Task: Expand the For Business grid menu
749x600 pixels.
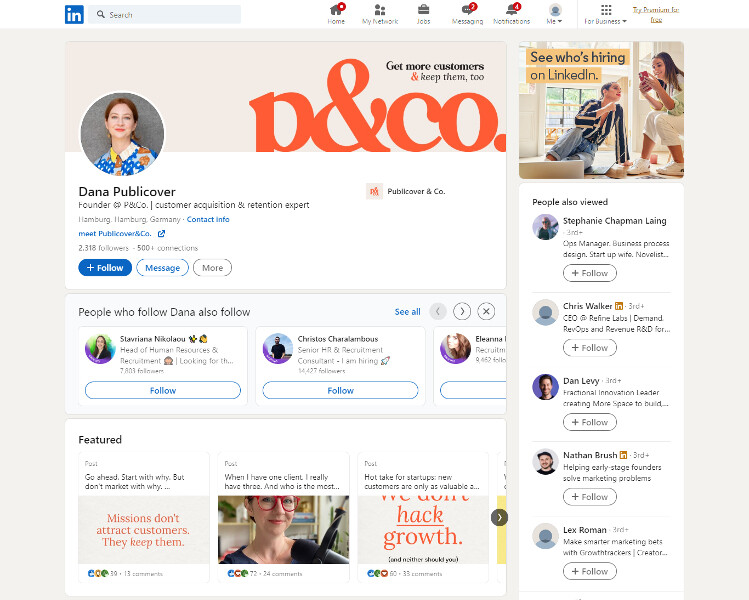Action: (605, 14)
